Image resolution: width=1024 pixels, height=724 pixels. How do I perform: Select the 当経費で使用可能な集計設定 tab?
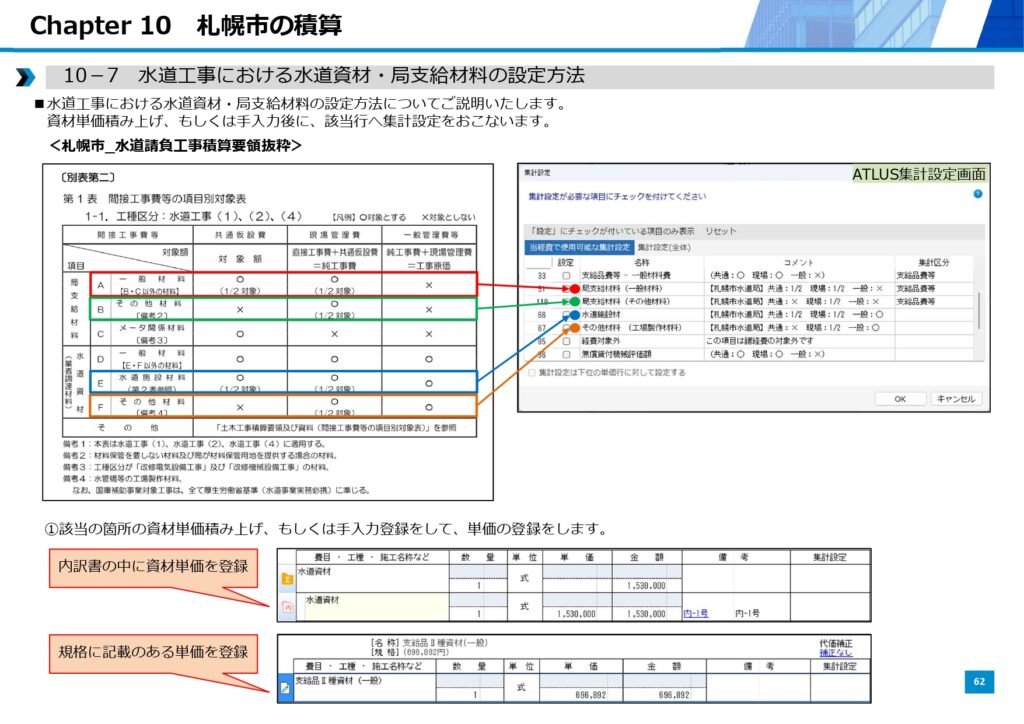point(579,247)
